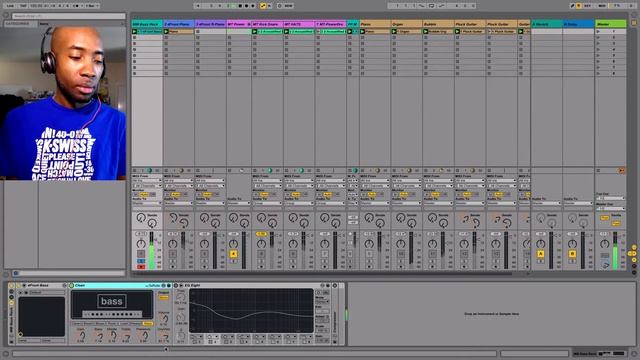Select the MT HATS track header
This screenshot has width=640, height=360.
[299, 24]
